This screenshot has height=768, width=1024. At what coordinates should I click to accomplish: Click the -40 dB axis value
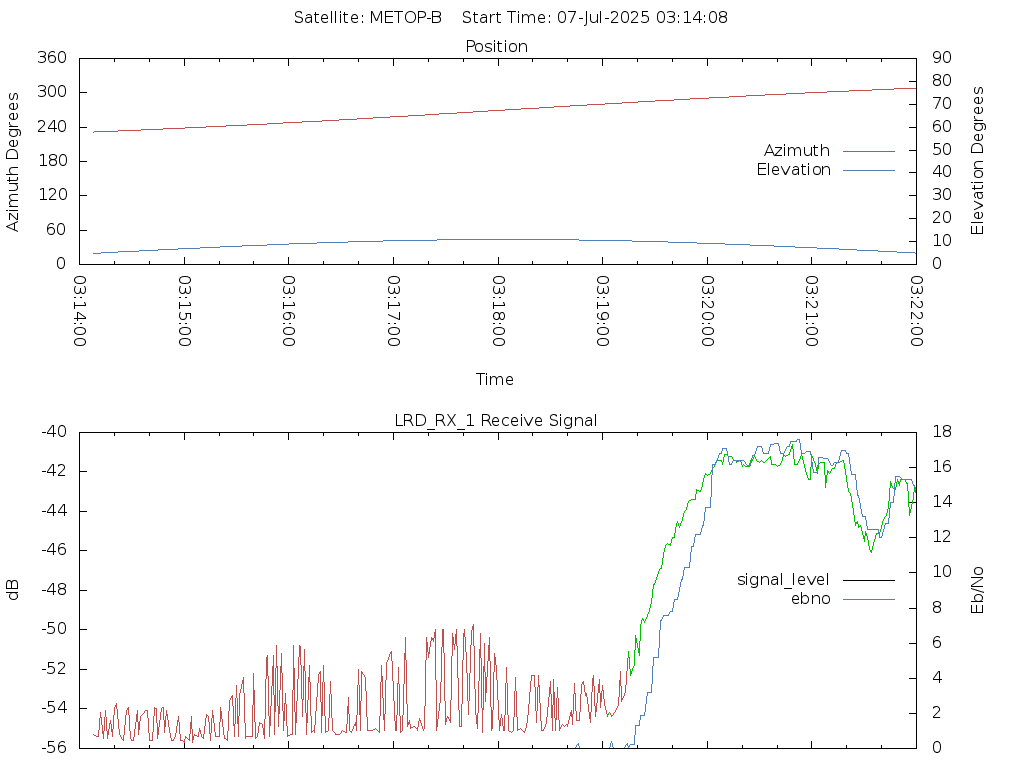tap(54, 432)
